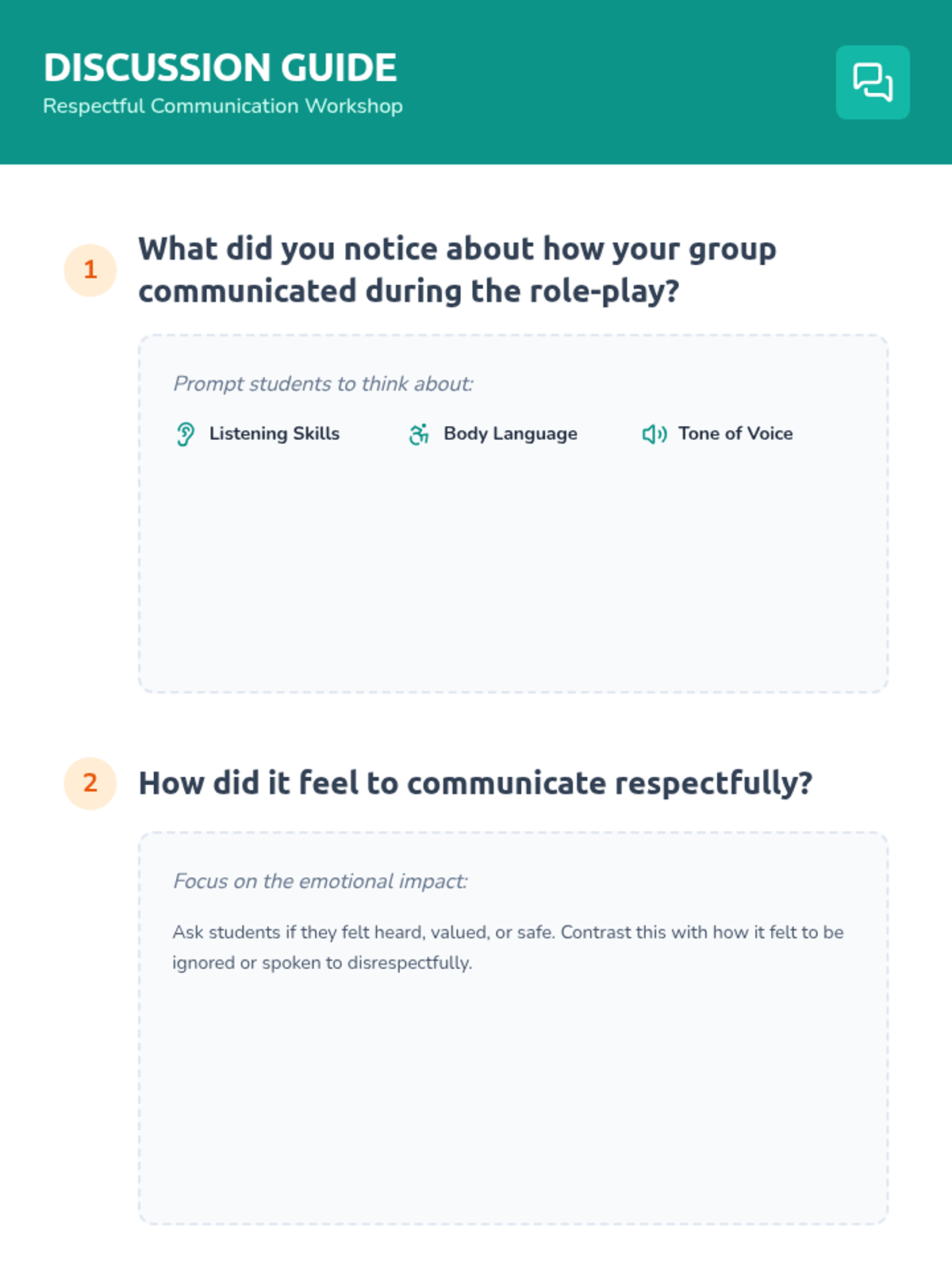This screenshot has height=1270, width=952.
Task: Click 'Prompt students to think about' text
Action: pos(323,384)
